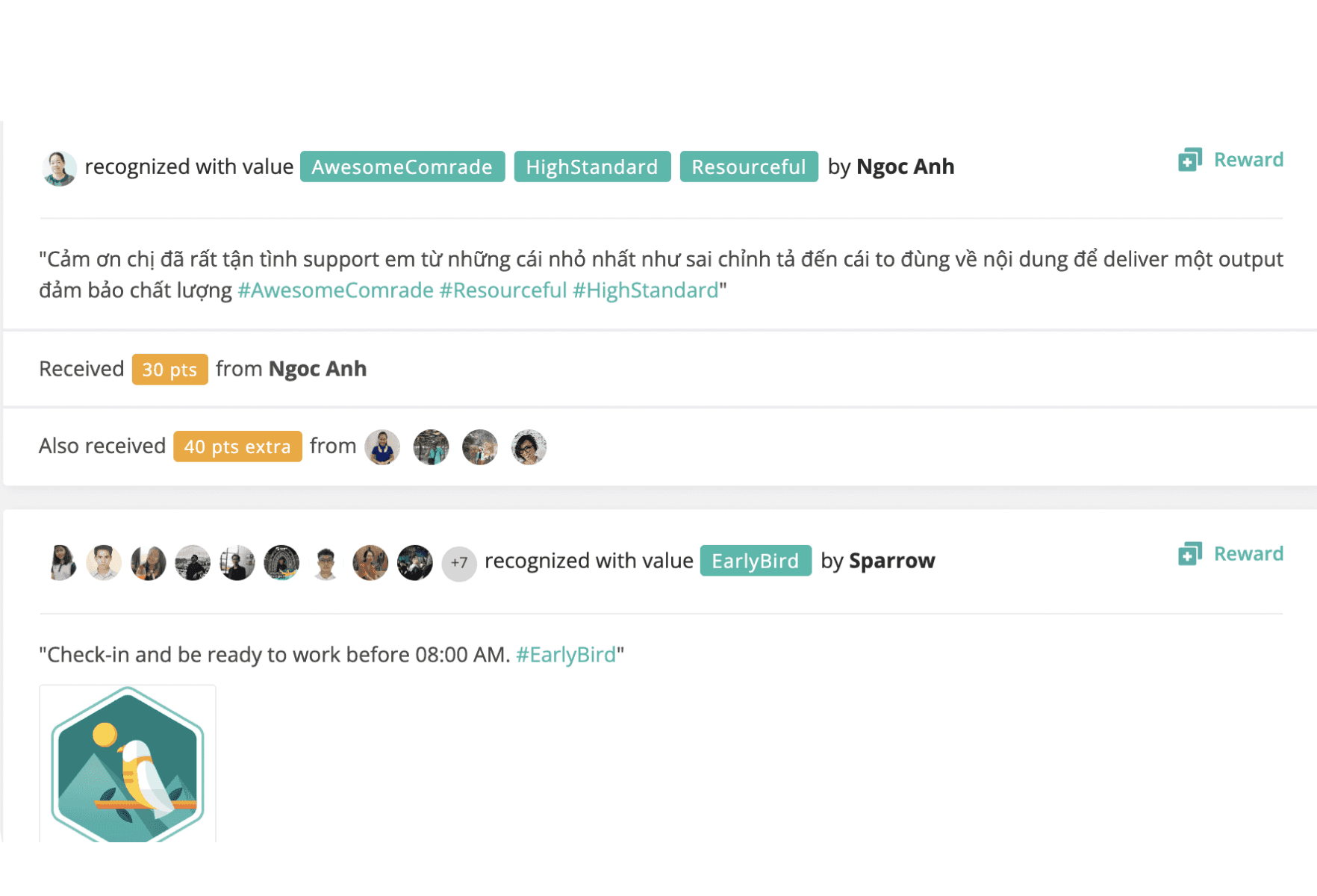Click the first avatar in EarlyBird recipients
The image size is (1317, 896).
(x=60, y=563)
